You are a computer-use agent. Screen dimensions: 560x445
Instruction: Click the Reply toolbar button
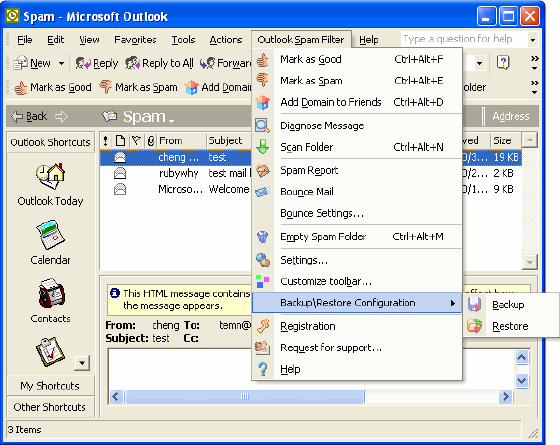tap(96, 64)
